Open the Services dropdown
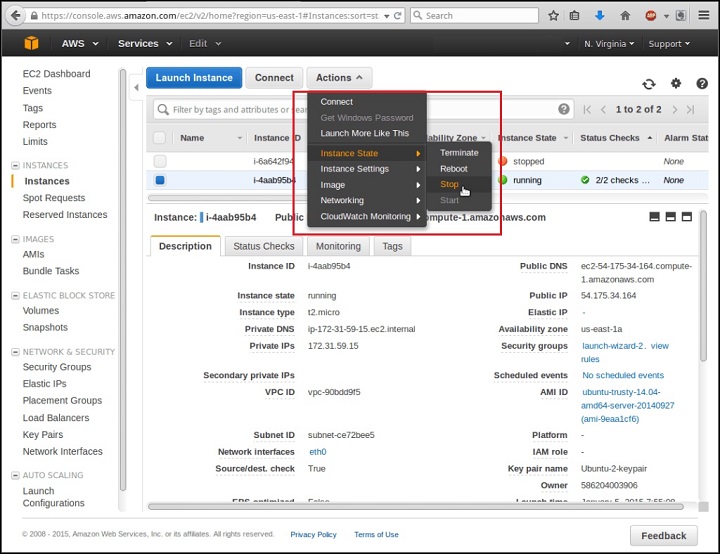 tap(145, 44)
